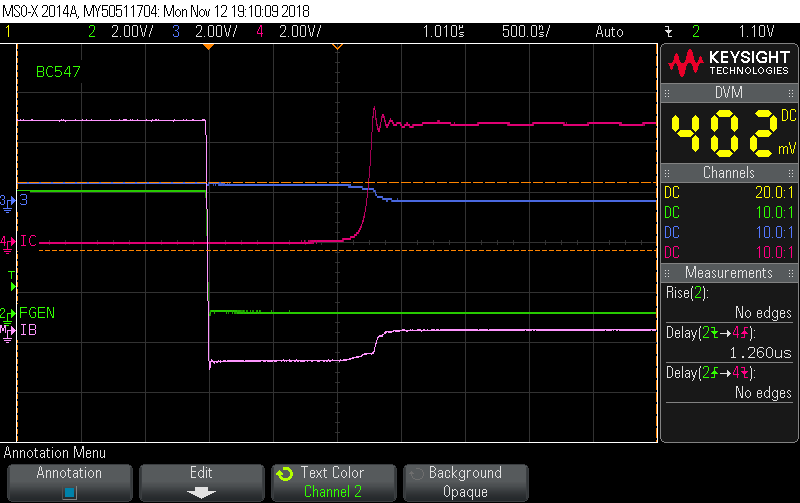Screen dimensions: 800x503
Task: Click the grip dots left of DVM
Action: pos(667,93)
